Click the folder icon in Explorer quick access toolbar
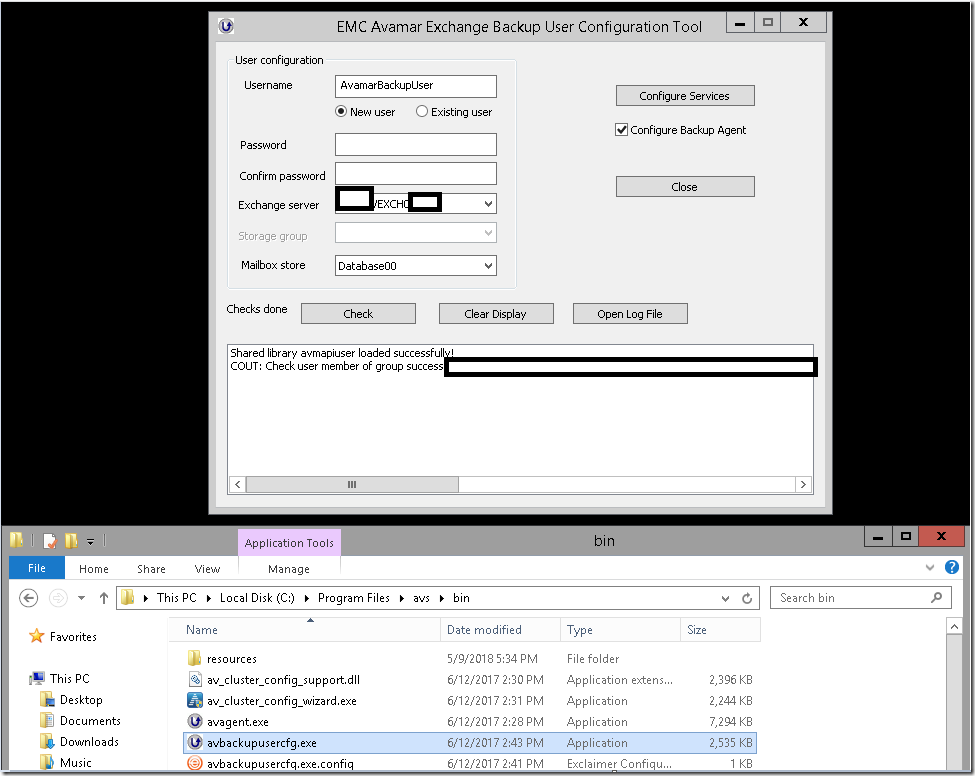 point(16,540)
